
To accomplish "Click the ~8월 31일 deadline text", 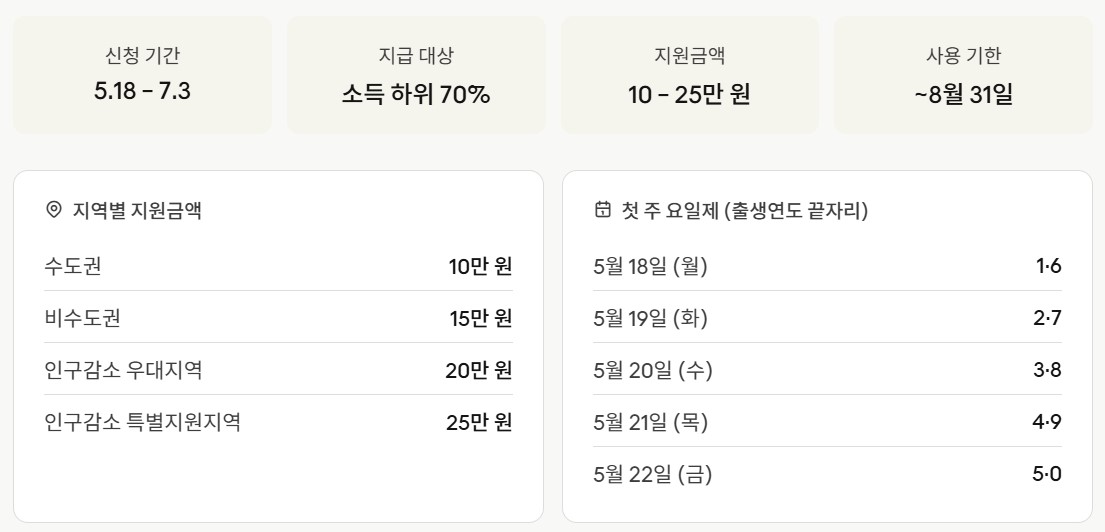I will (963, 94).
